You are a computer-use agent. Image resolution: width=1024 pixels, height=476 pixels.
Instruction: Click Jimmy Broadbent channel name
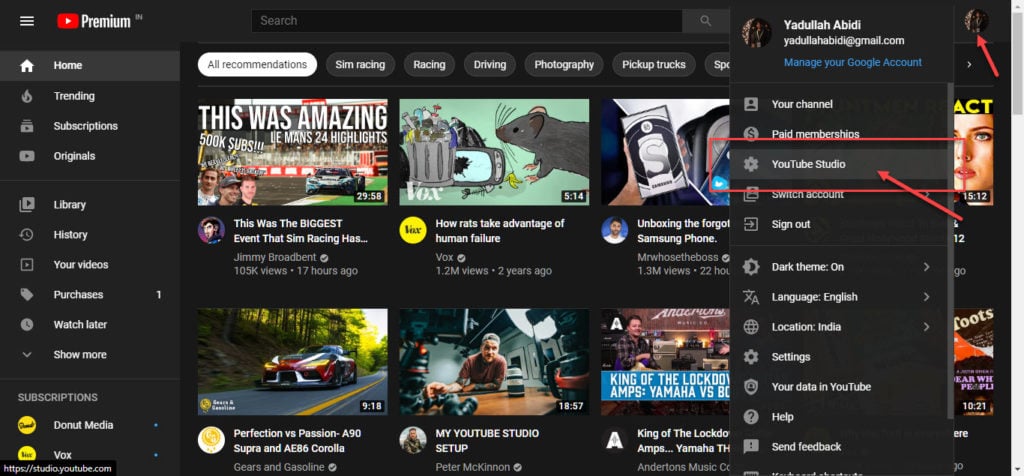(275, 257)
